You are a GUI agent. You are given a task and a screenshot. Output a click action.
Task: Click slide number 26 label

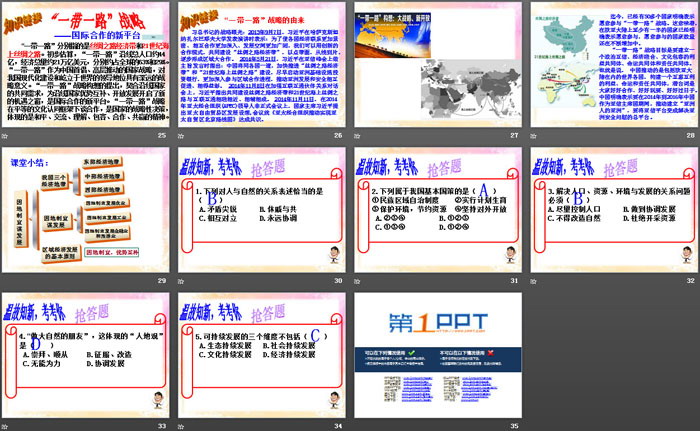(x=338, y=135)
